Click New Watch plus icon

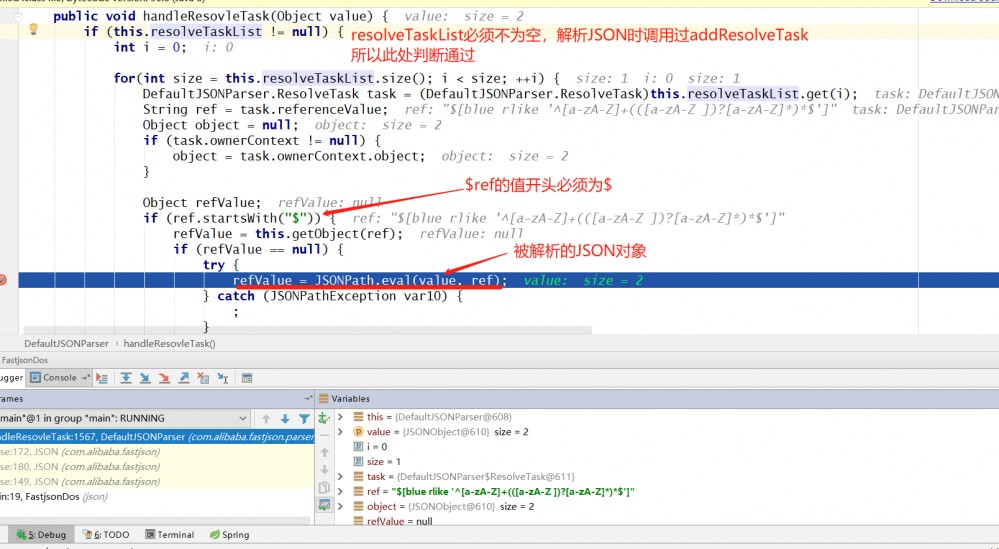324,418
